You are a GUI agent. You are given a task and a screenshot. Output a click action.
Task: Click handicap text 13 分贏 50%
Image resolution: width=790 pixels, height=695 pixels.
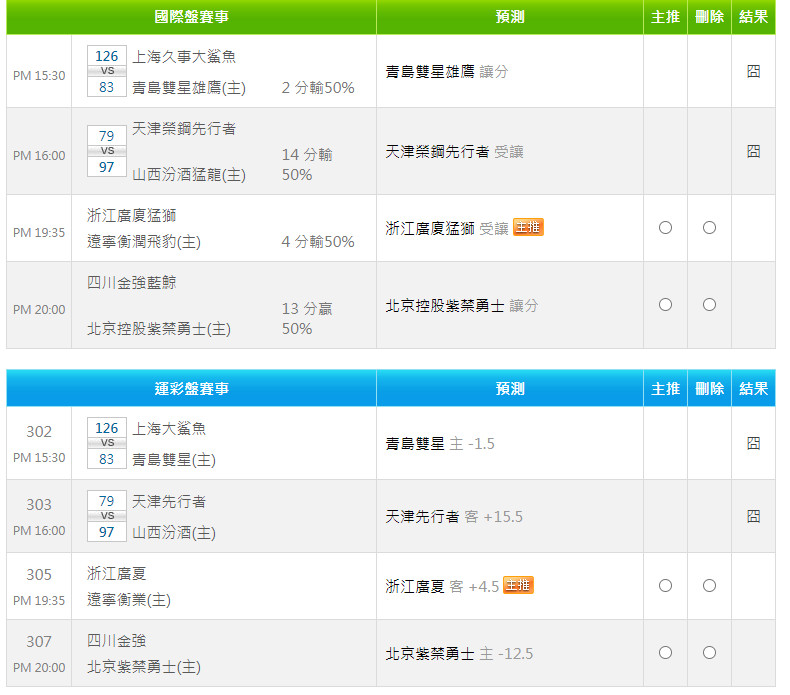307,318
